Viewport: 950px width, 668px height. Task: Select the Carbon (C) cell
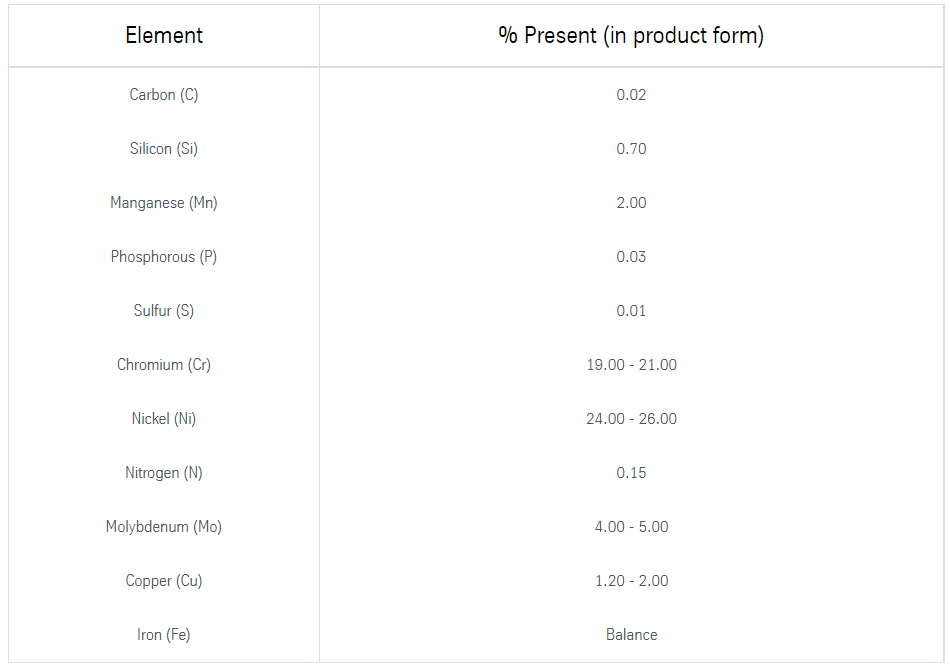click(164, 95)
